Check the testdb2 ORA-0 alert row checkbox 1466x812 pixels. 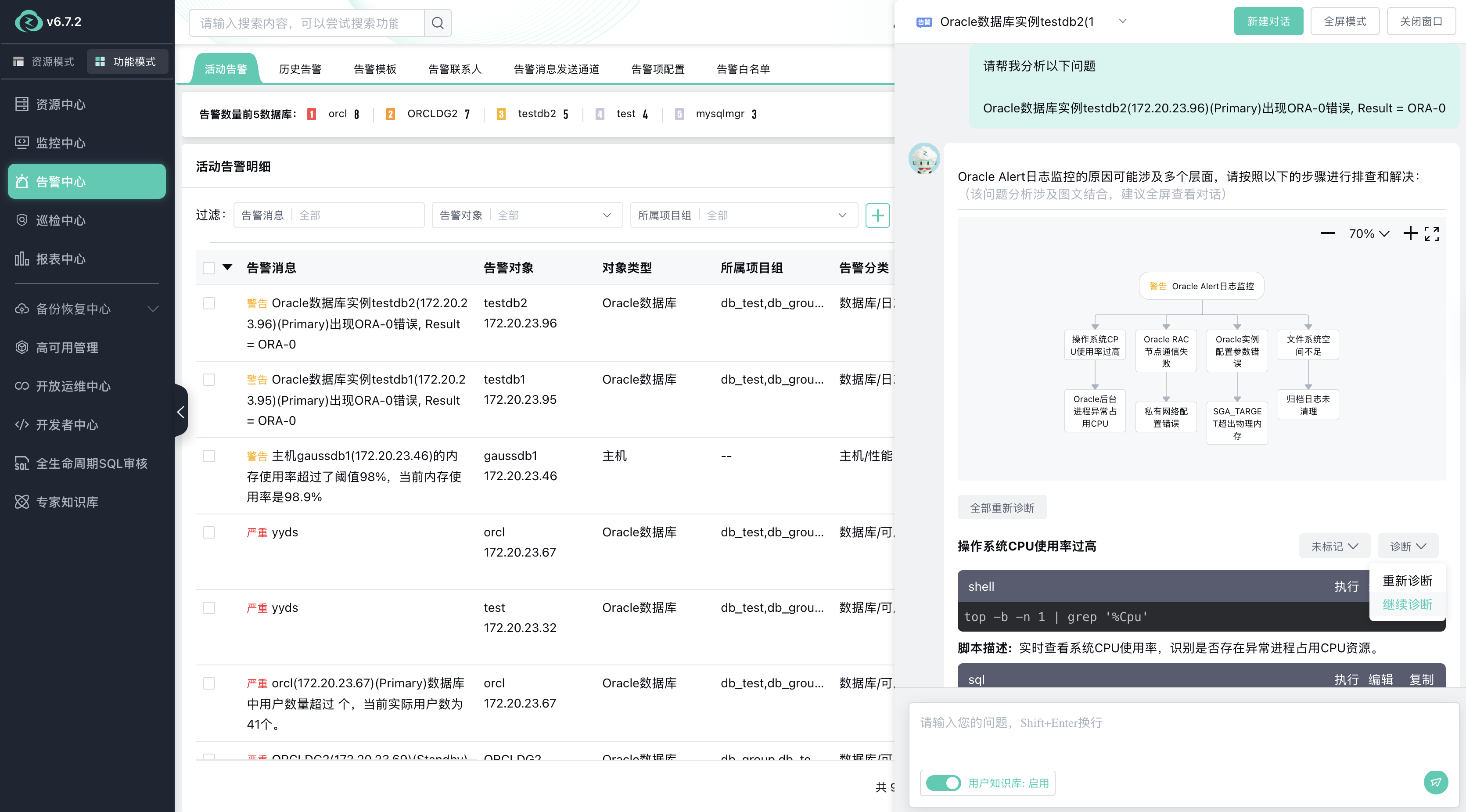209,303
